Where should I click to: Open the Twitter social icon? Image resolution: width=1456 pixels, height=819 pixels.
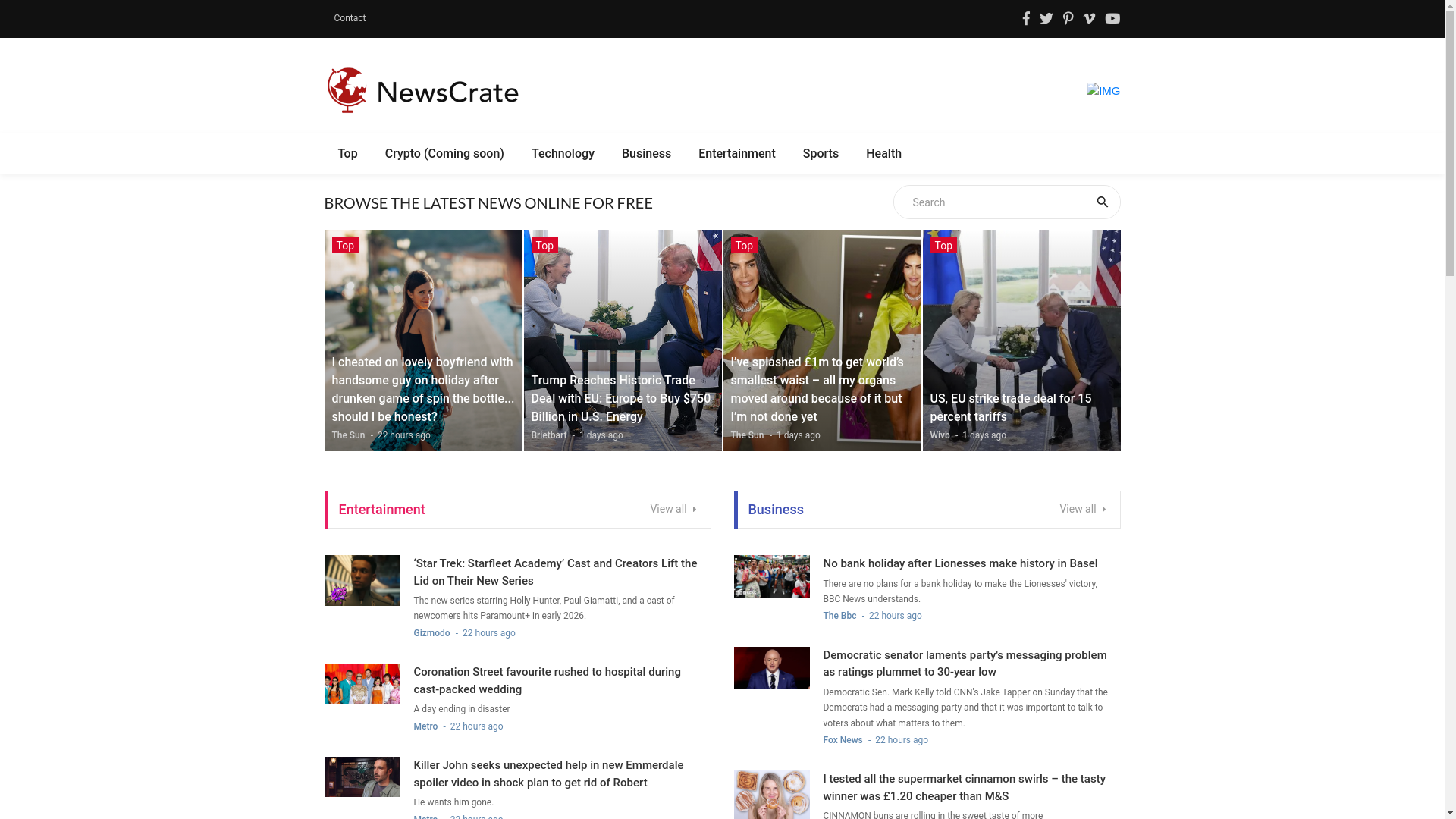(x=1046, y=18)
